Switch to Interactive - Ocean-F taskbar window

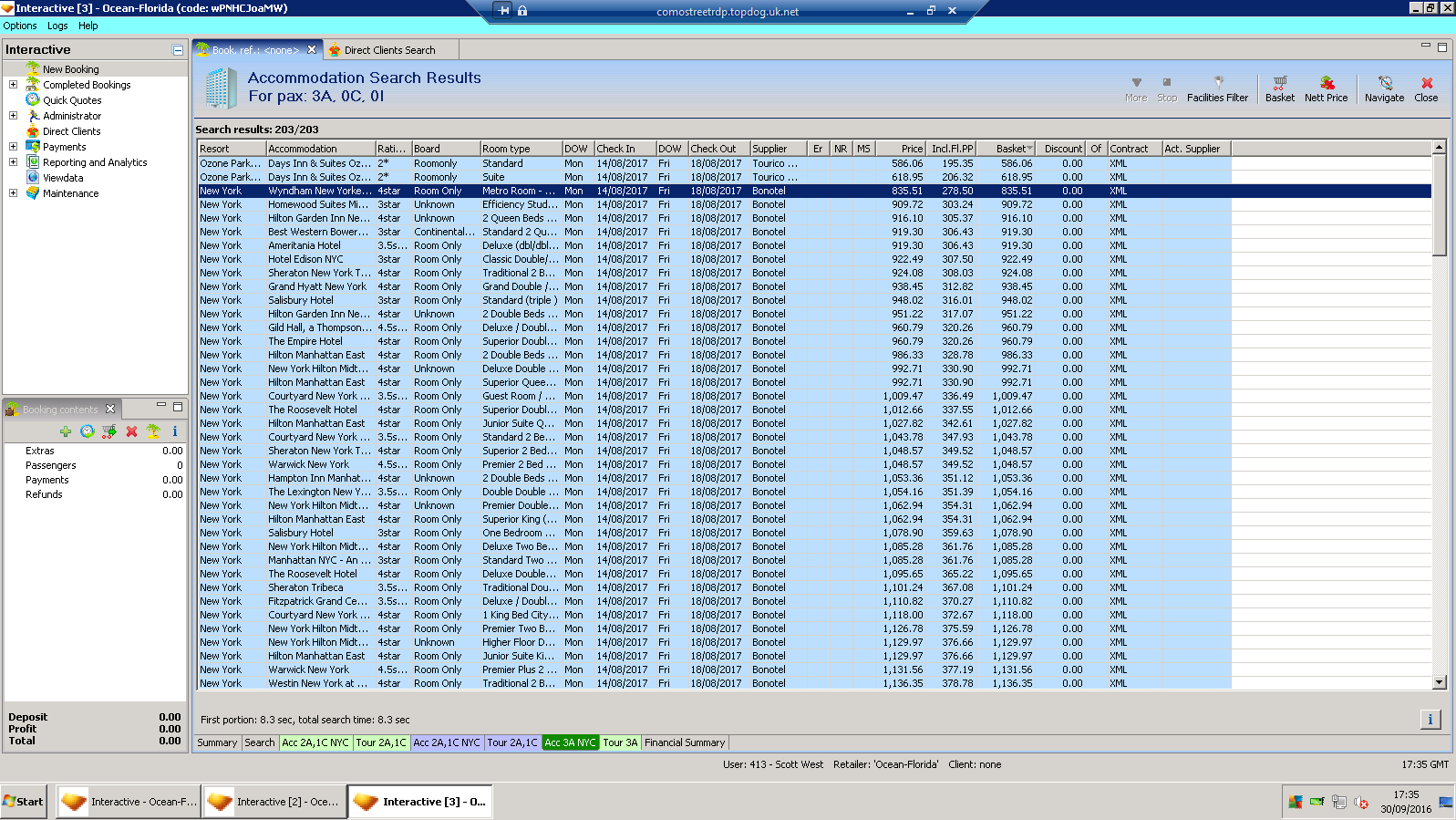(127, 802)
